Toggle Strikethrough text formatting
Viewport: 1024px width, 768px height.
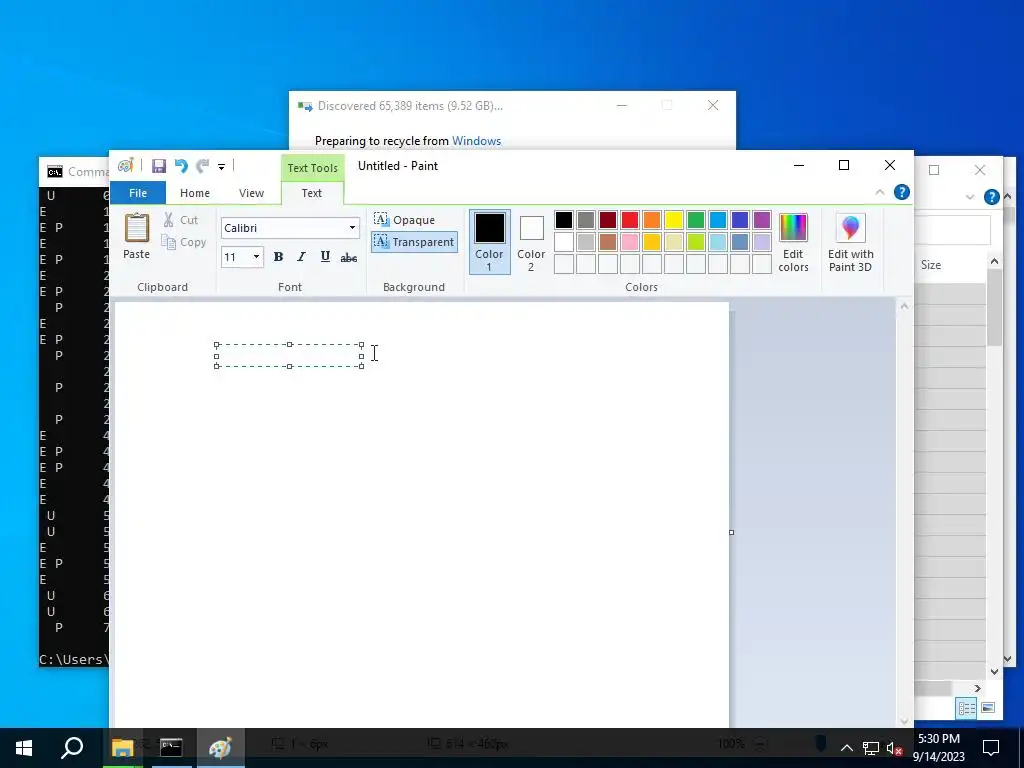[x=349, y=257]
